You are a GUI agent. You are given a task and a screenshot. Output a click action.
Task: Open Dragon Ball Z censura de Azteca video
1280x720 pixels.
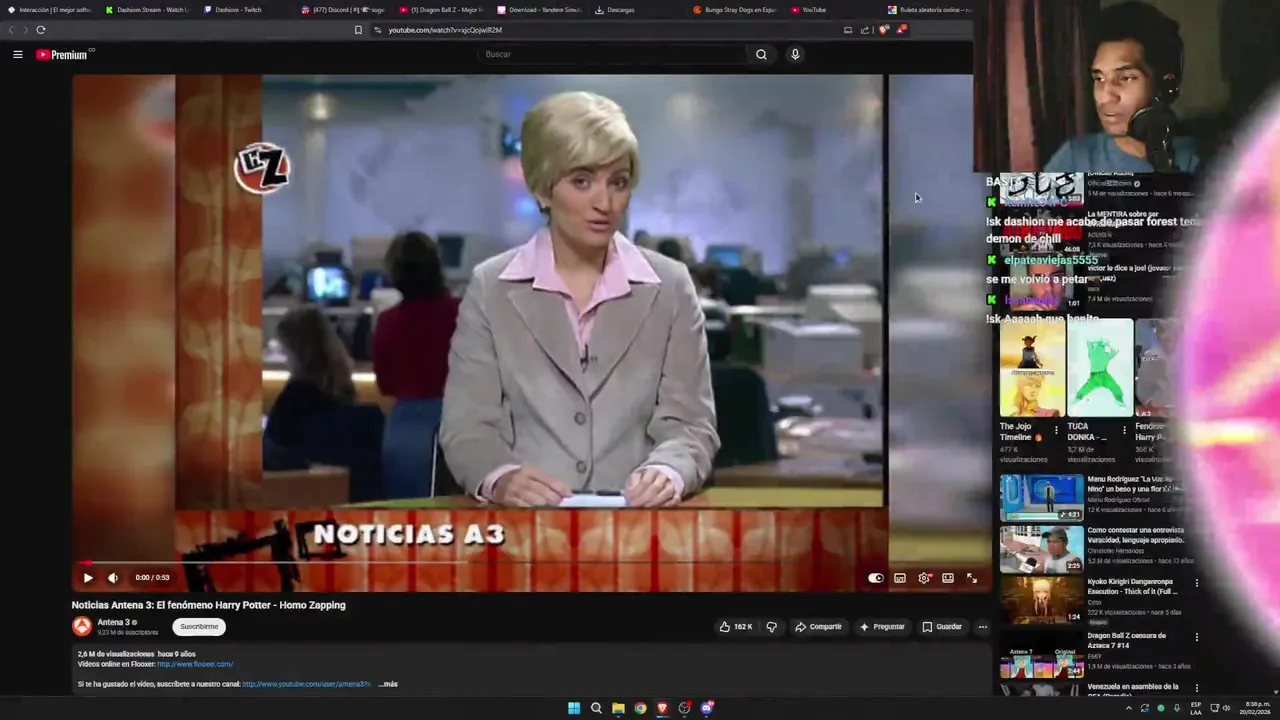pyautogui.click(x=1042, y=655)
